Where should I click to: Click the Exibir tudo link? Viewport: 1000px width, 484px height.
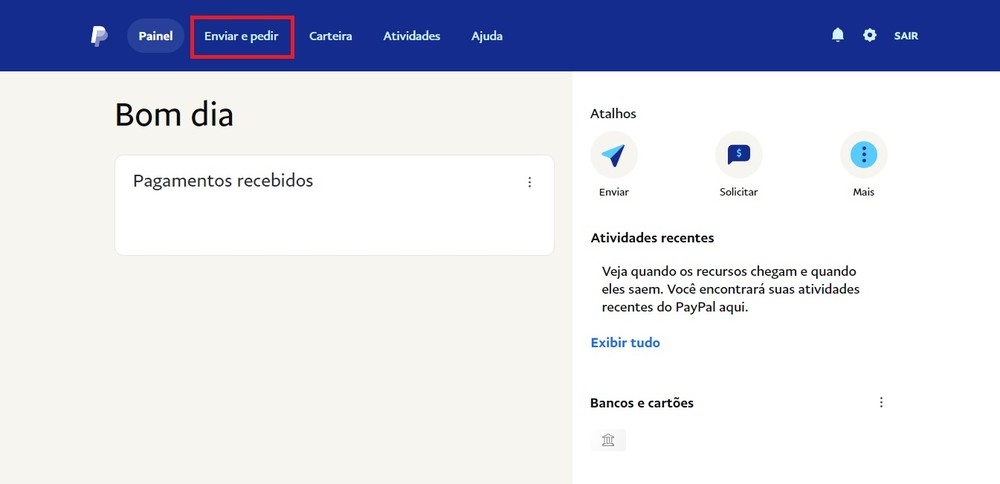point(625,343)
